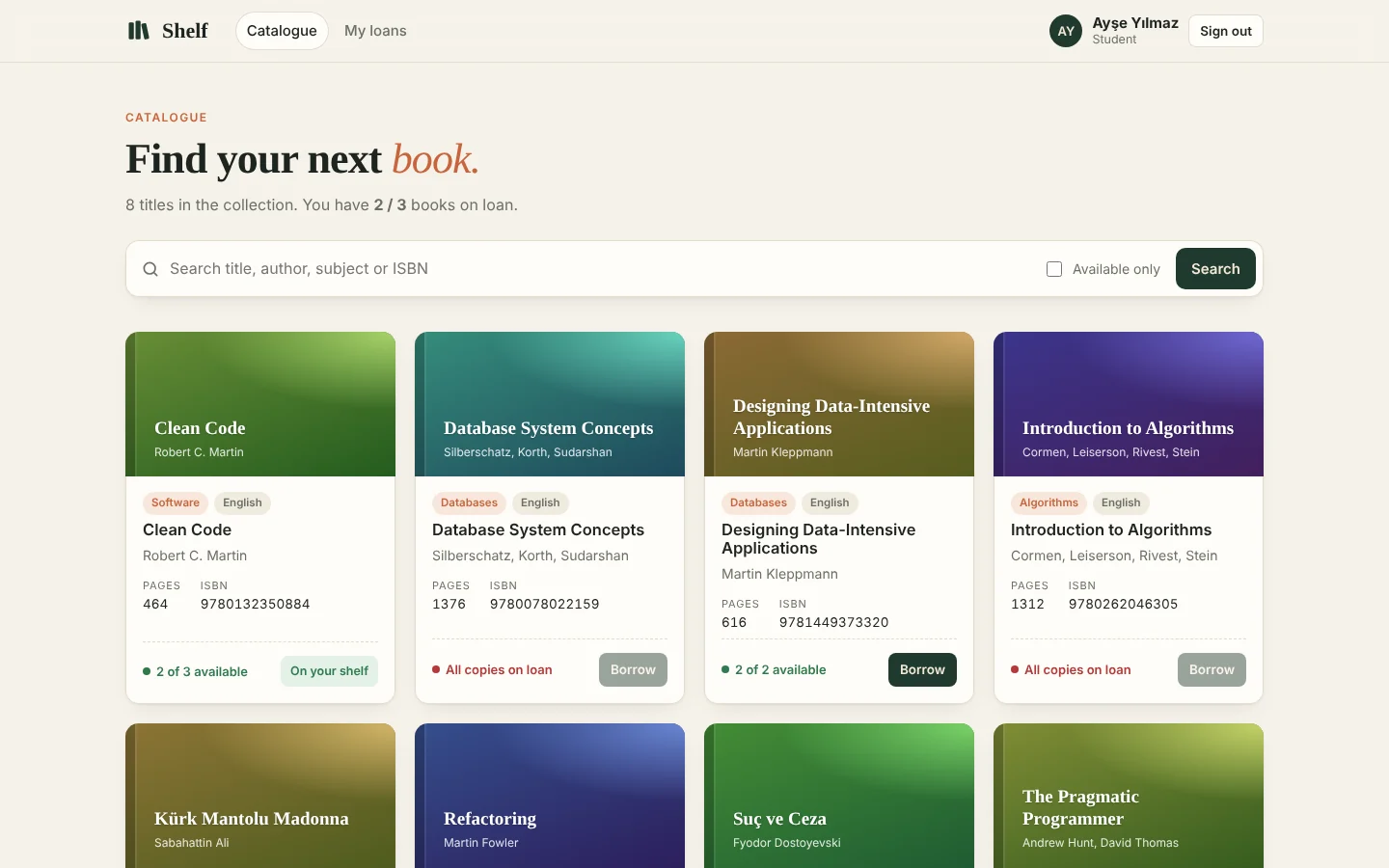This screenshot has height=868, width=1389.
Task: Click the Search button
Action: click(x=1215, y=269)
